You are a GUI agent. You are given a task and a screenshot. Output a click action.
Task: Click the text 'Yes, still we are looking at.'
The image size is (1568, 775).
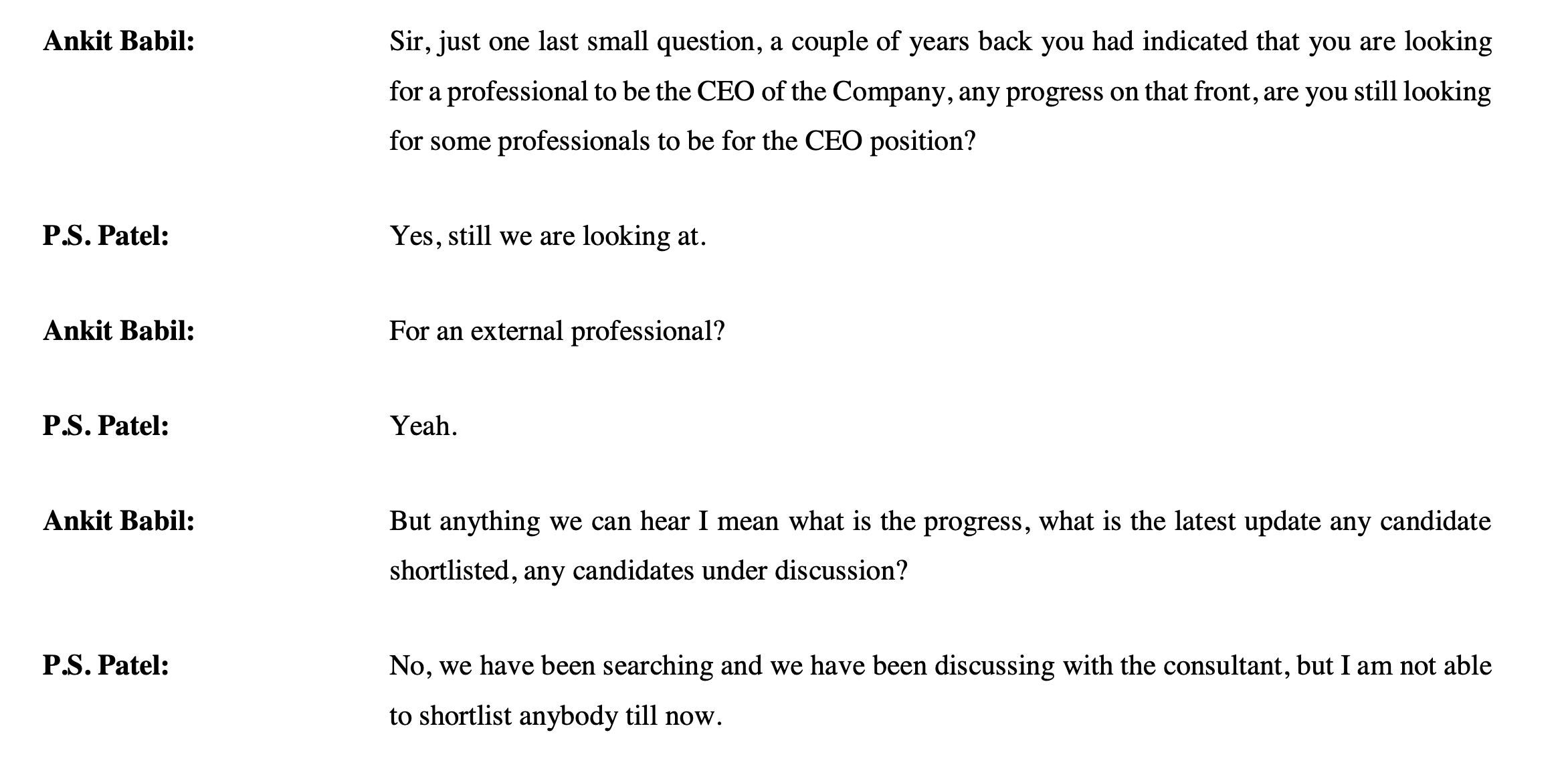click(548, 237)
